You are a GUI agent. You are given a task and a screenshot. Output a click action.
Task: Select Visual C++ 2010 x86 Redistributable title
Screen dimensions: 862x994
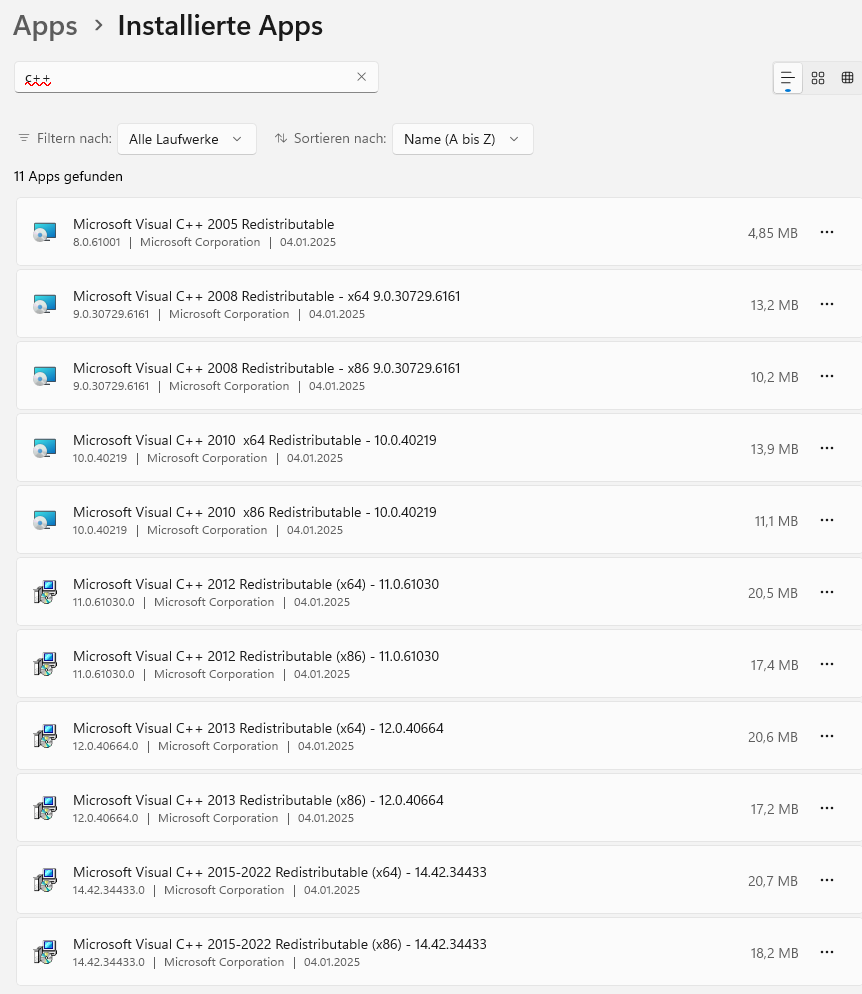[255, 512]
